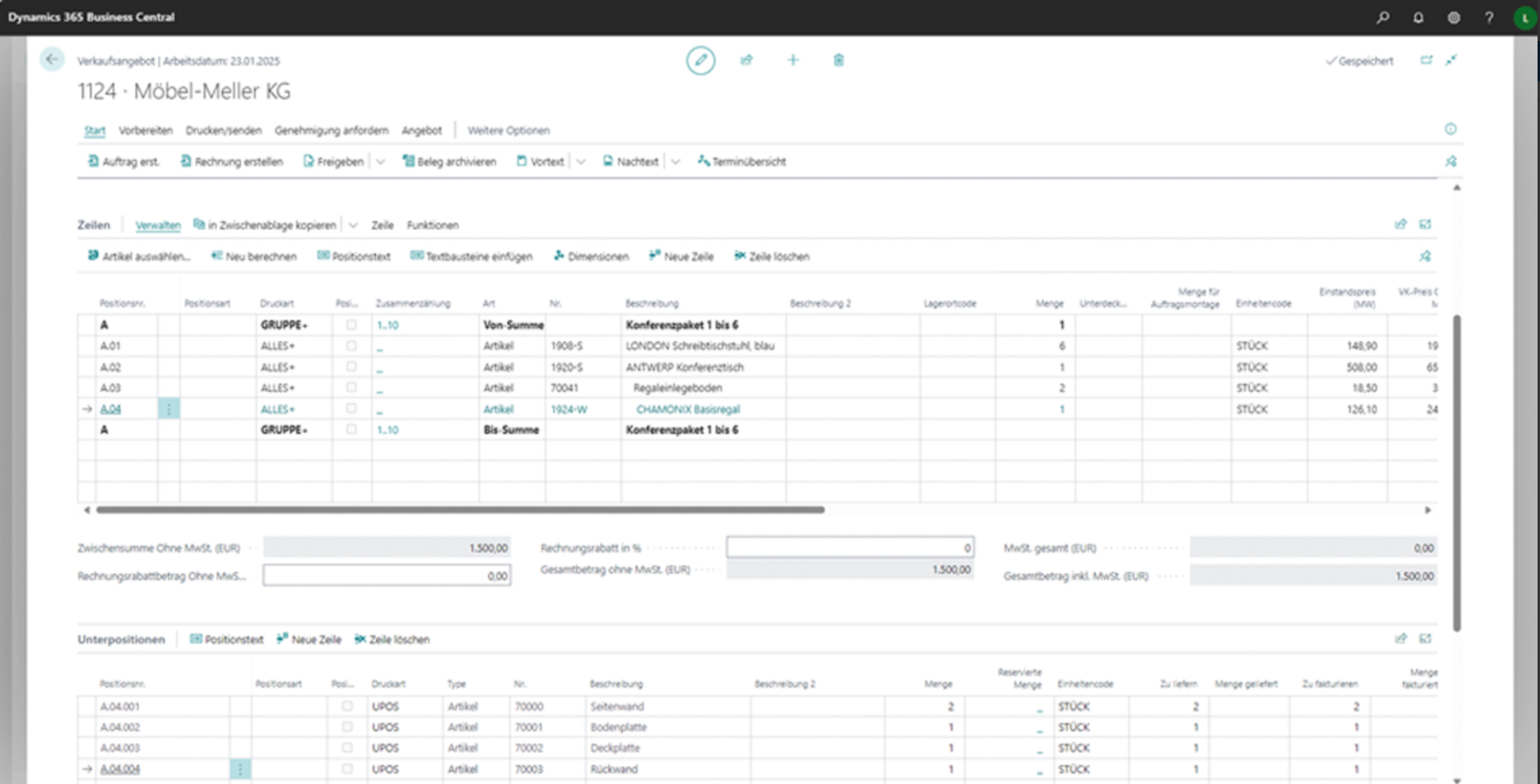1540x784 pixels.
Task: Open Genehmigung anfordern tab
Action: click(x=331, y=130)
